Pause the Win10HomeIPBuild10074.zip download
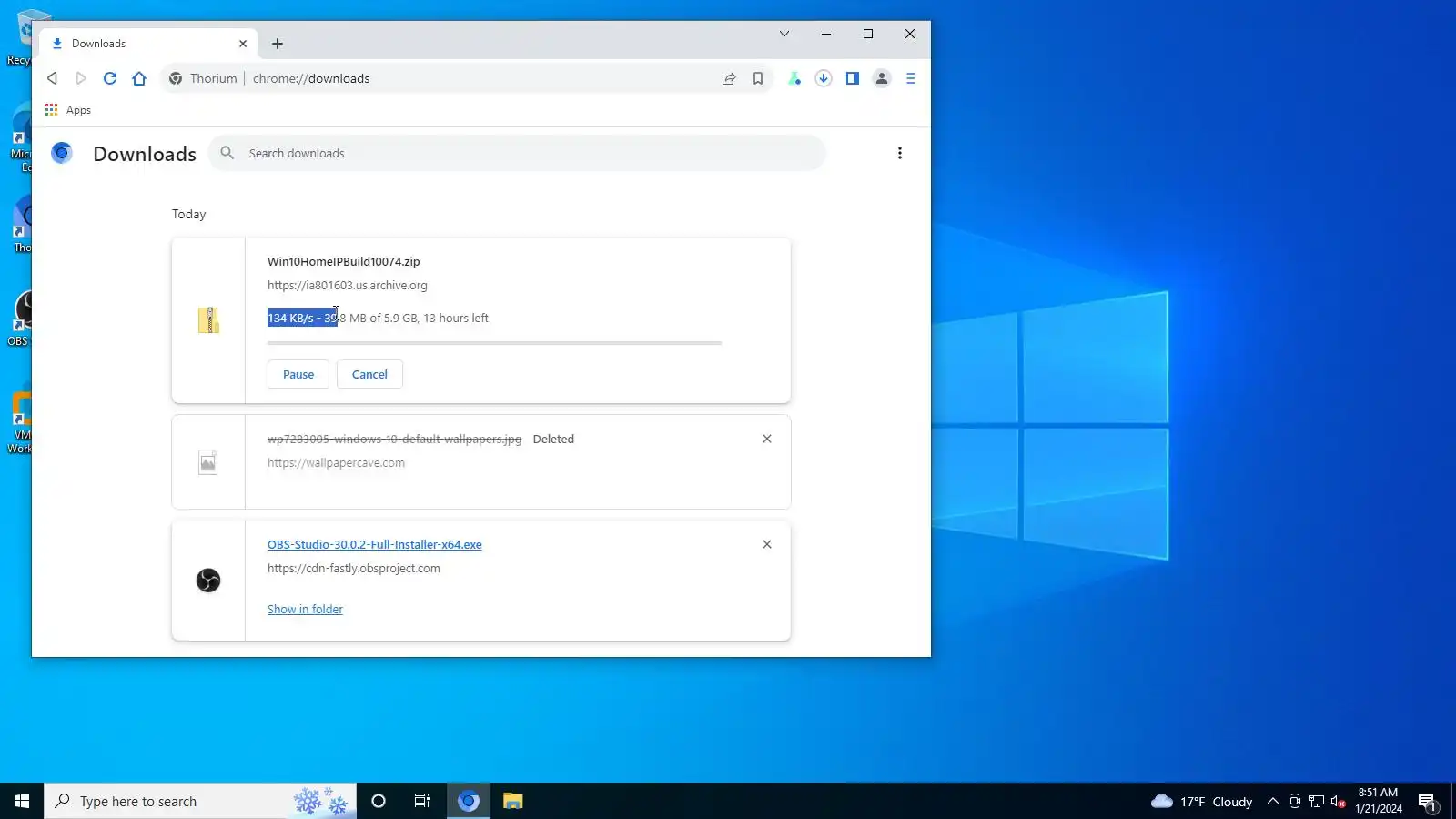 pyautogui.click(x=298, y=374)
